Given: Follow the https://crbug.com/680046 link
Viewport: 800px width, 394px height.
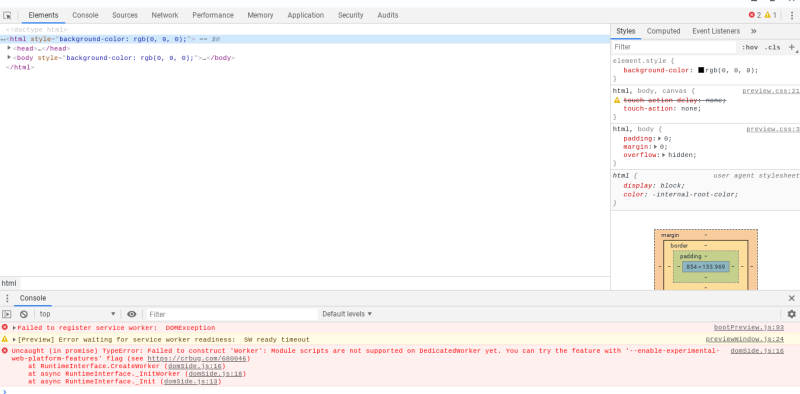Looking at the screenshot, I should point(197,359).
